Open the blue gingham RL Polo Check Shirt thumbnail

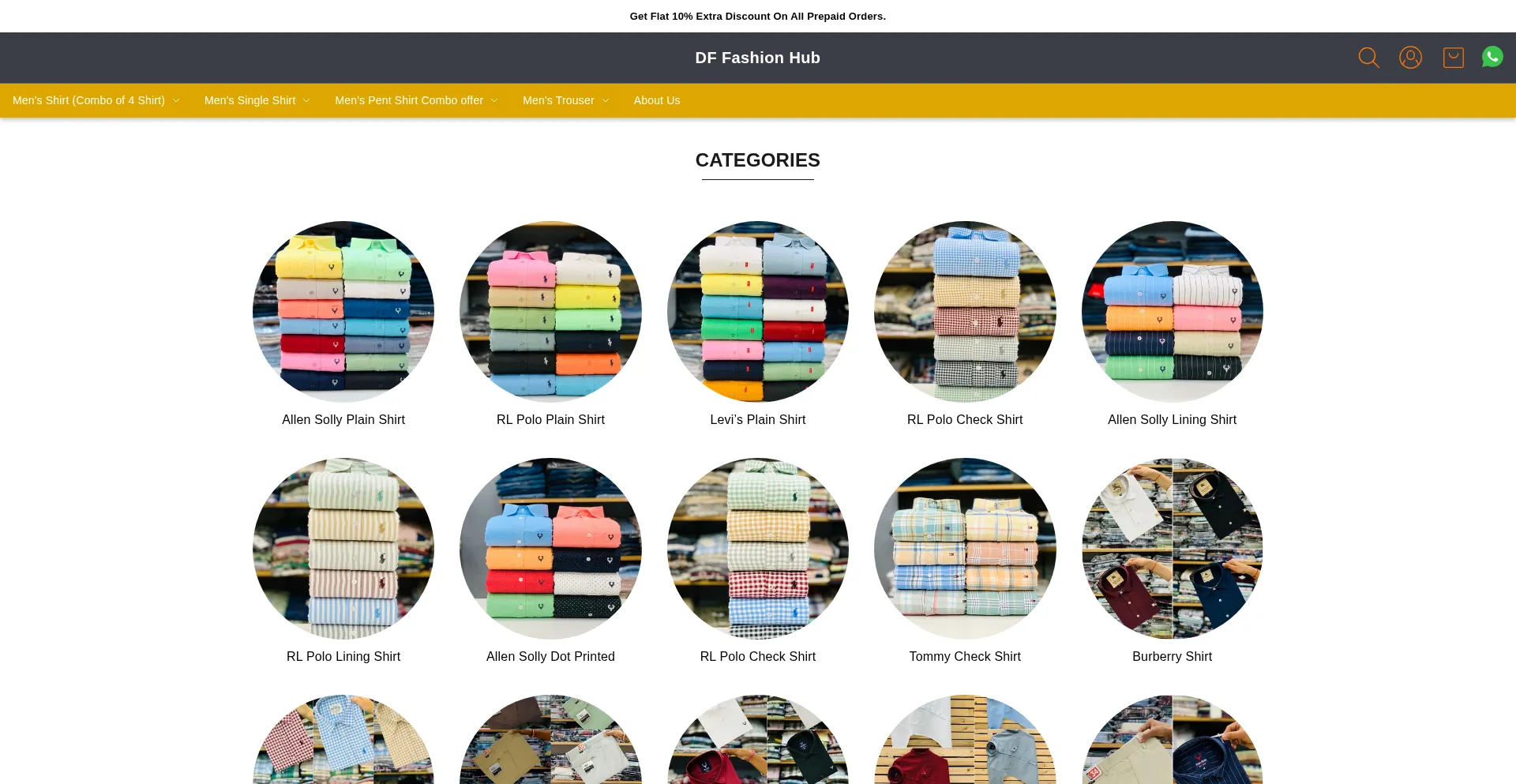(x=965, y=312)
